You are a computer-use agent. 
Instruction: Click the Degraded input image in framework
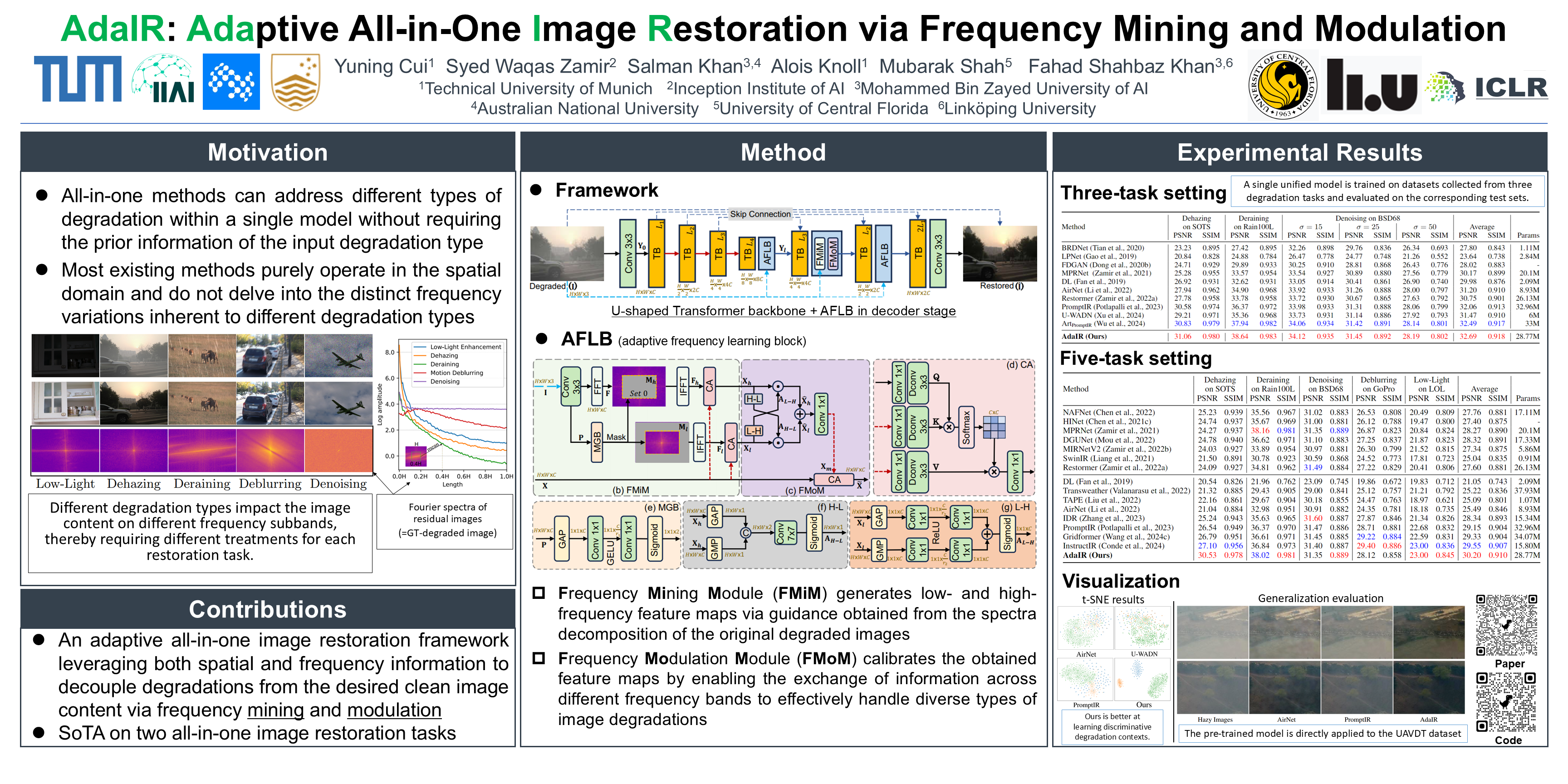pyautogui.click(x=566, y=253)
